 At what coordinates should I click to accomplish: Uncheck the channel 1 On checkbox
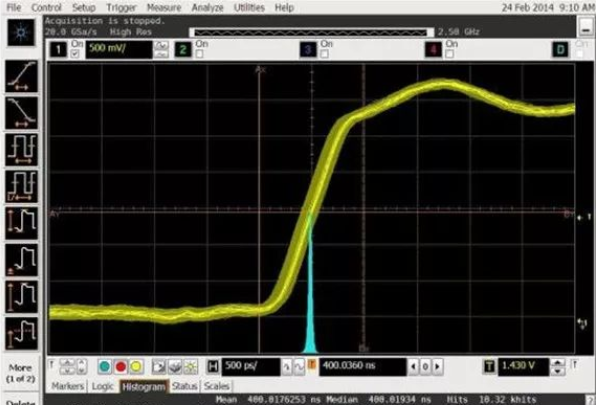point(75,54)
